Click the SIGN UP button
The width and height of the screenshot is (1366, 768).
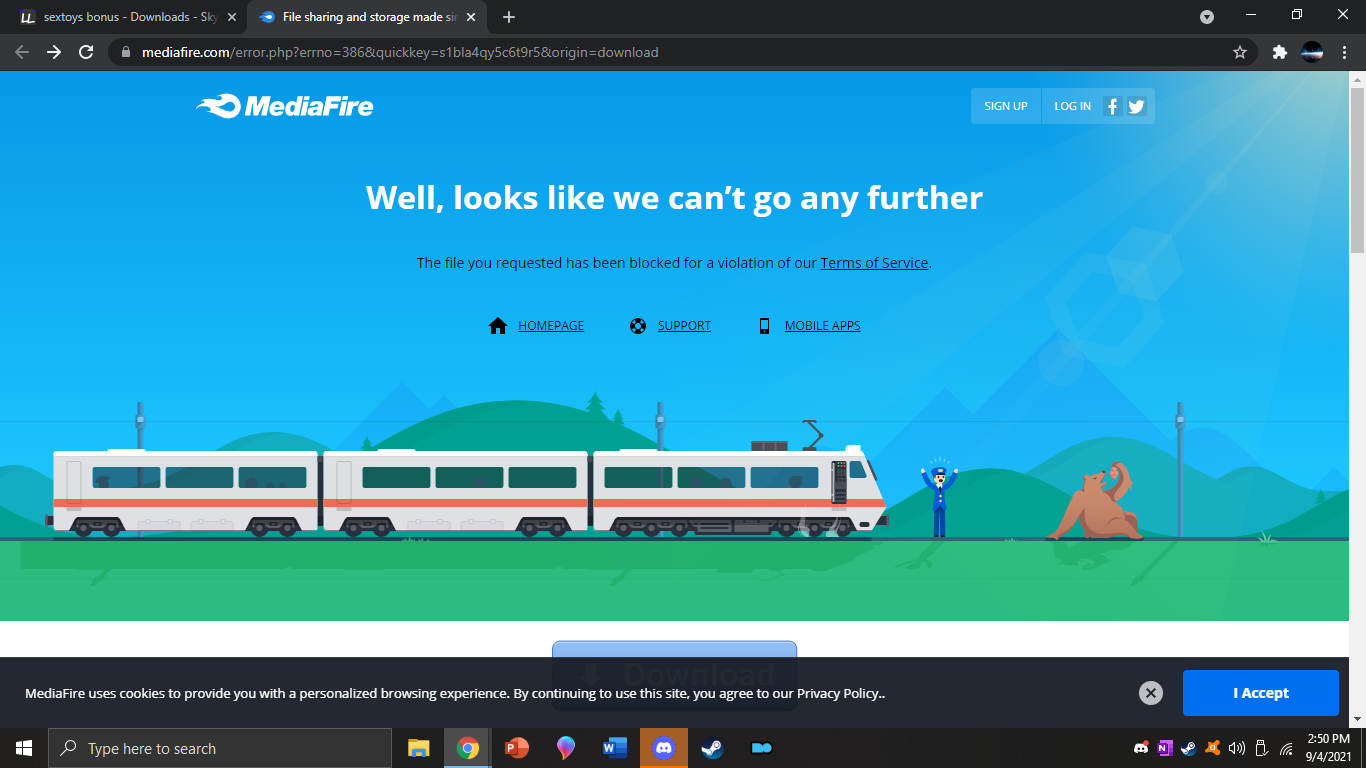click(x=1006, y=106)
